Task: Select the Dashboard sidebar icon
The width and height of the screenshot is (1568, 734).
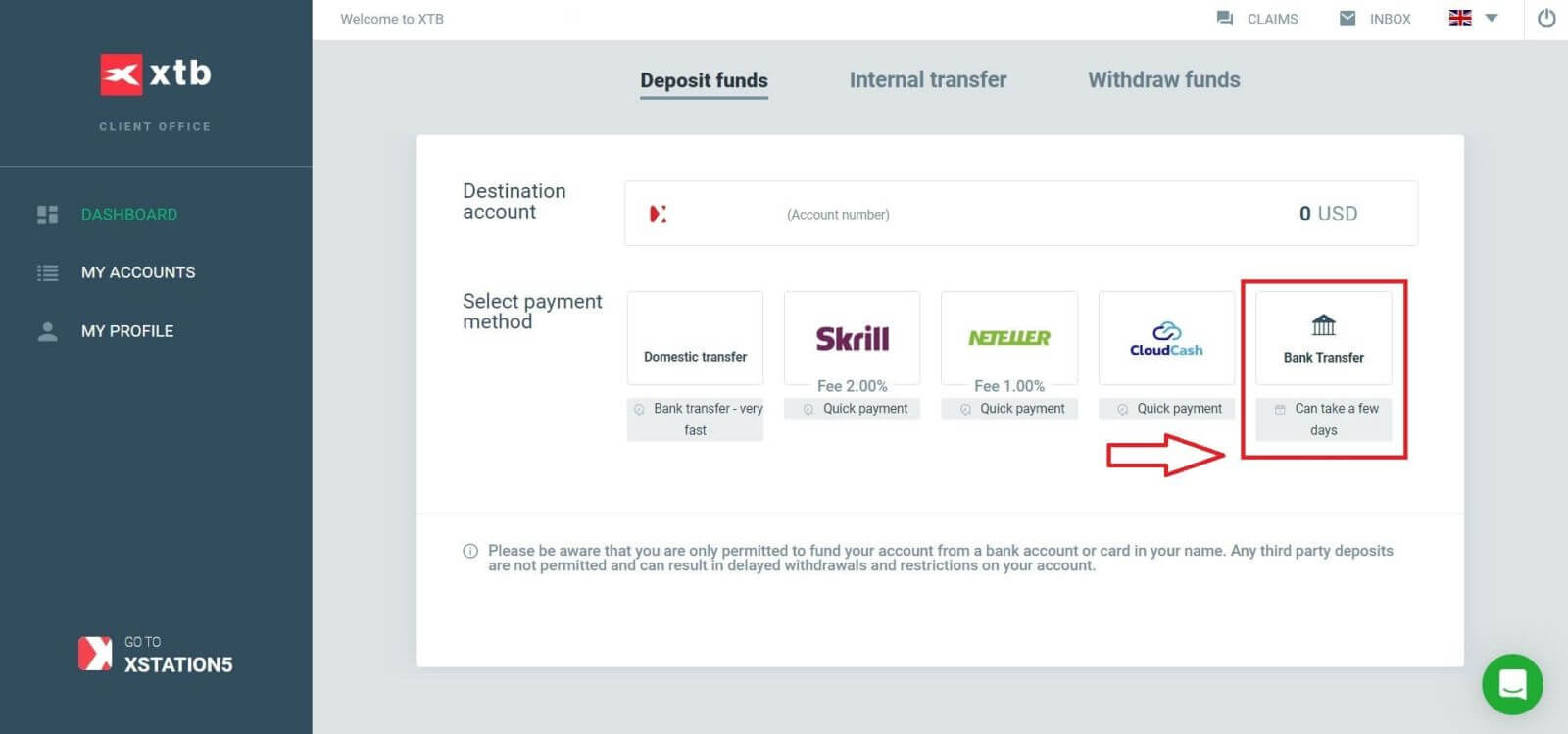Action: (46, 214)
